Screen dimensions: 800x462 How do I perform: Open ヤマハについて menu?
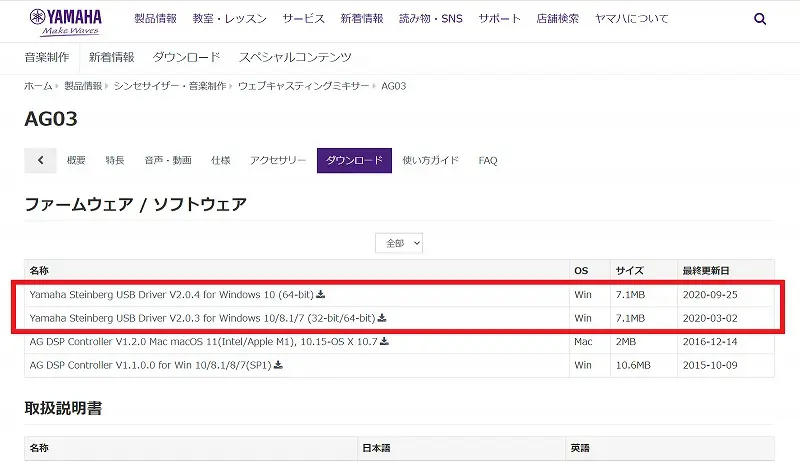[x=631, y=19]
